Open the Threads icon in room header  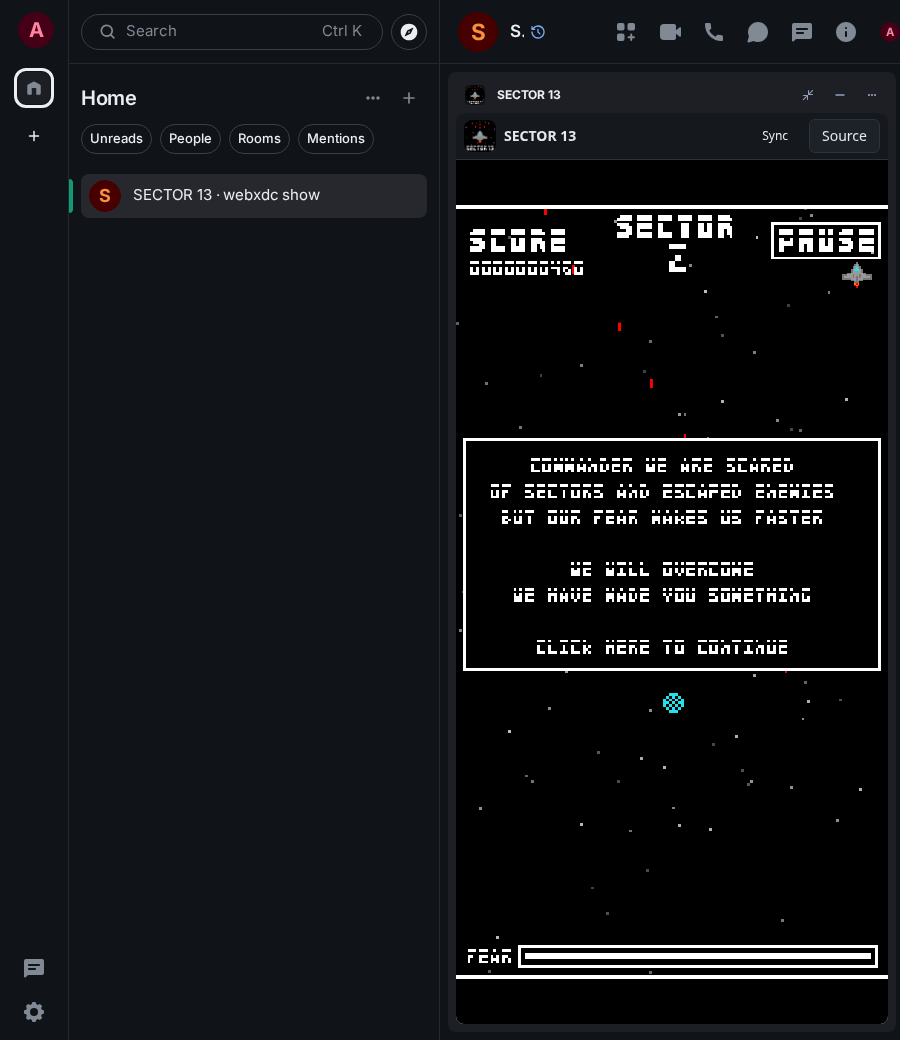pos(802,32)
